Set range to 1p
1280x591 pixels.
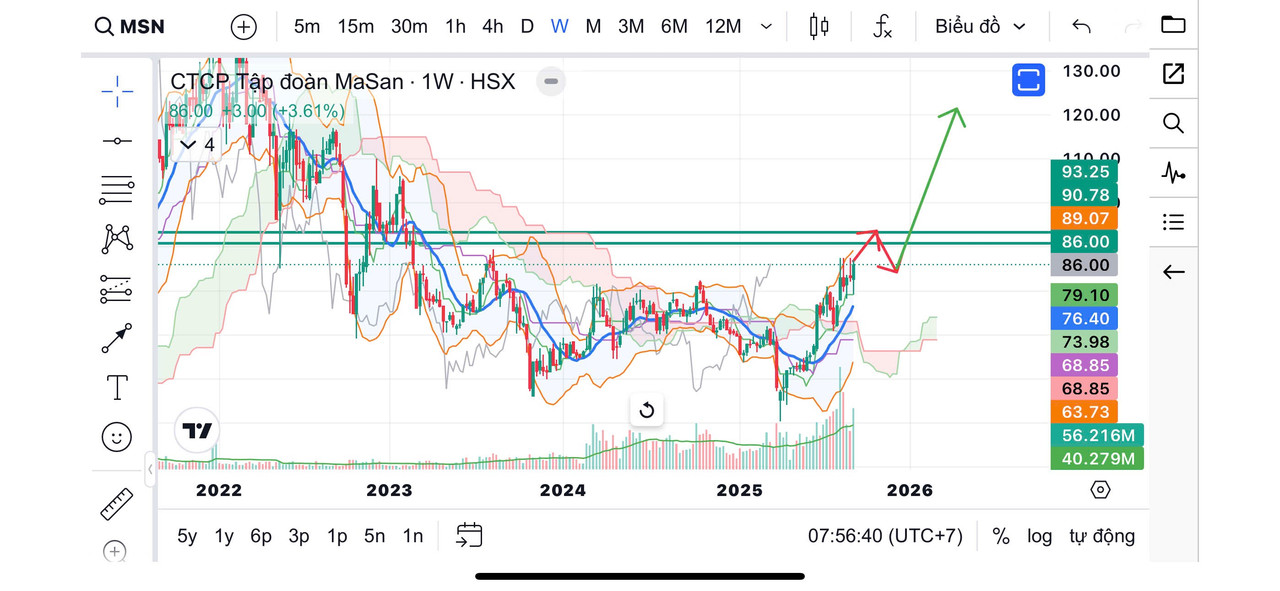pos(337,536)
